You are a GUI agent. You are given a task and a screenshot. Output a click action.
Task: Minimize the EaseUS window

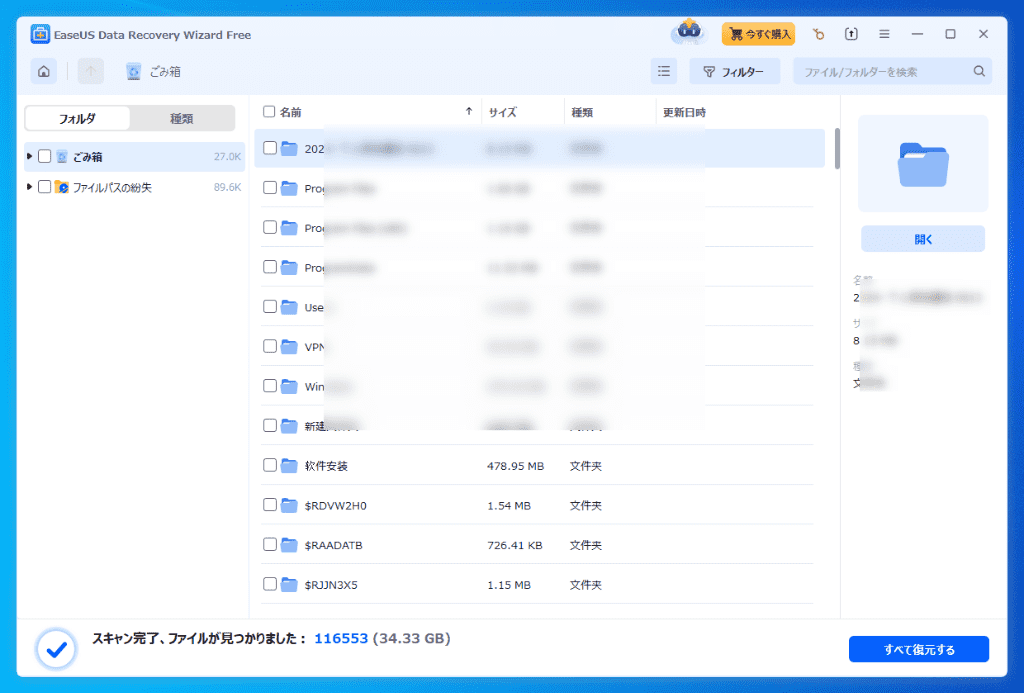tap(917, 34)
